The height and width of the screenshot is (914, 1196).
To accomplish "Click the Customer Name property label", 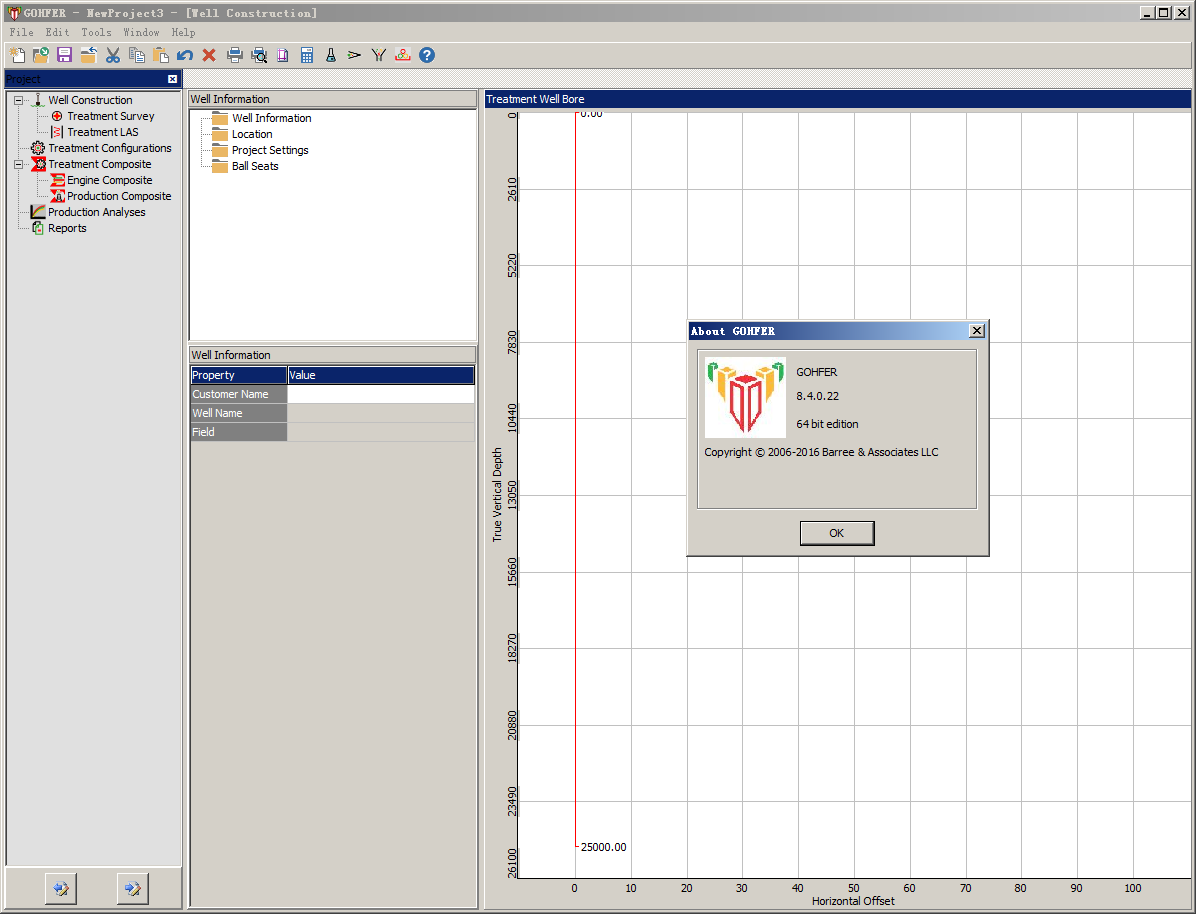I will pos(239,394).
